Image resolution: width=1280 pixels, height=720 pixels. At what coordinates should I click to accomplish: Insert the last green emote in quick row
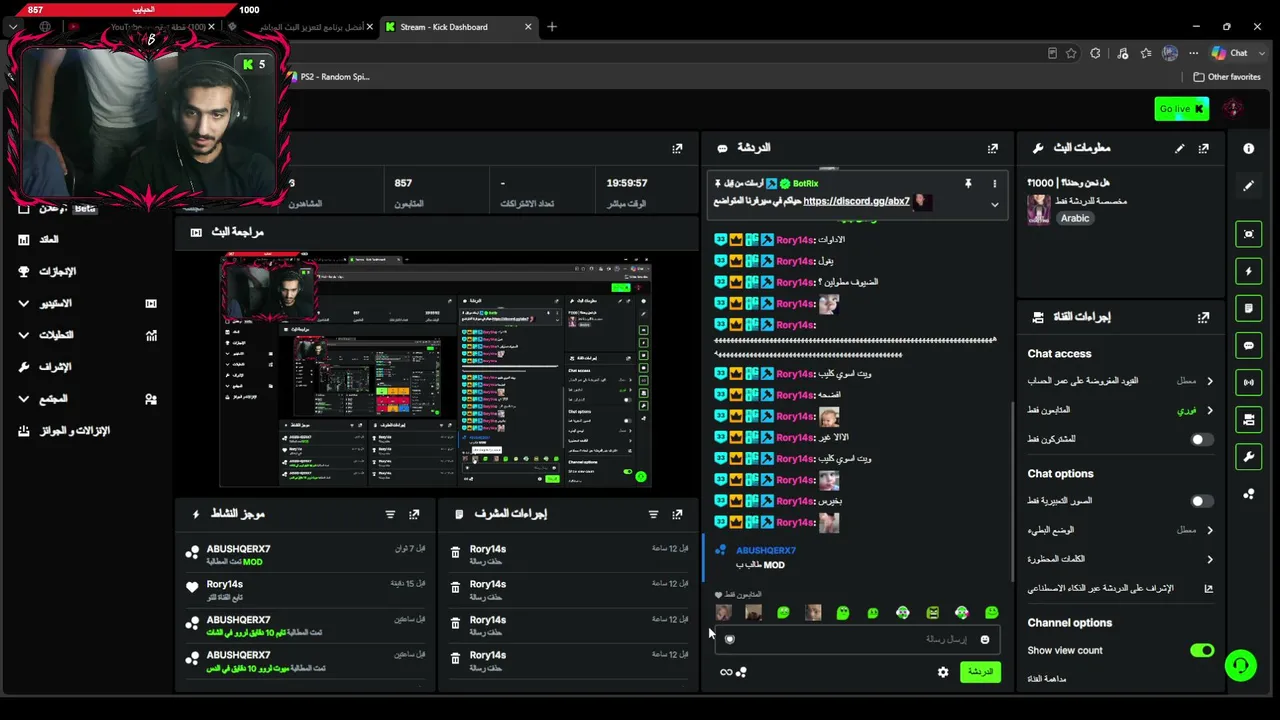[991, 613]
